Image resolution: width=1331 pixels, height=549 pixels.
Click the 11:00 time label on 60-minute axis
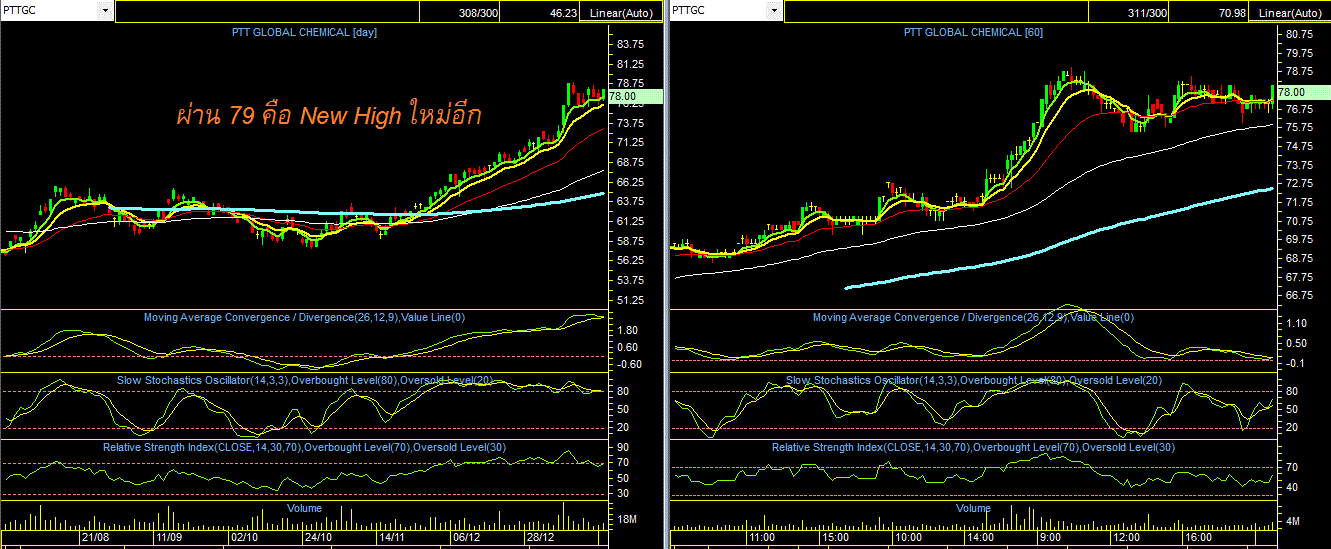click(762, 537)
